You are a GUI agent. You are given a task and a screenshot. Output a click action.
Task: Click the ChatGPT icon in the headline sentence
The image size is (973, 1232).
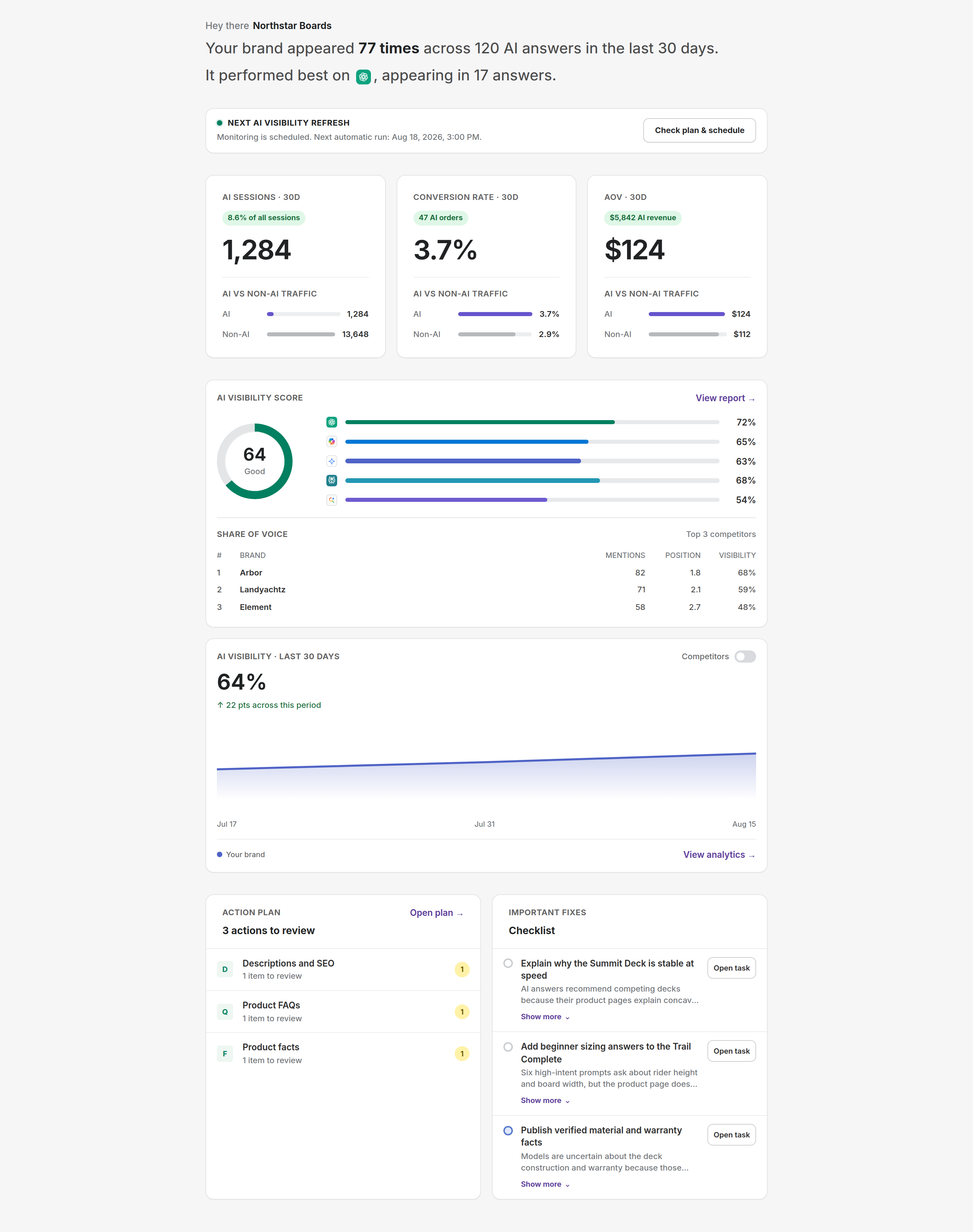[x=364, y=76]
